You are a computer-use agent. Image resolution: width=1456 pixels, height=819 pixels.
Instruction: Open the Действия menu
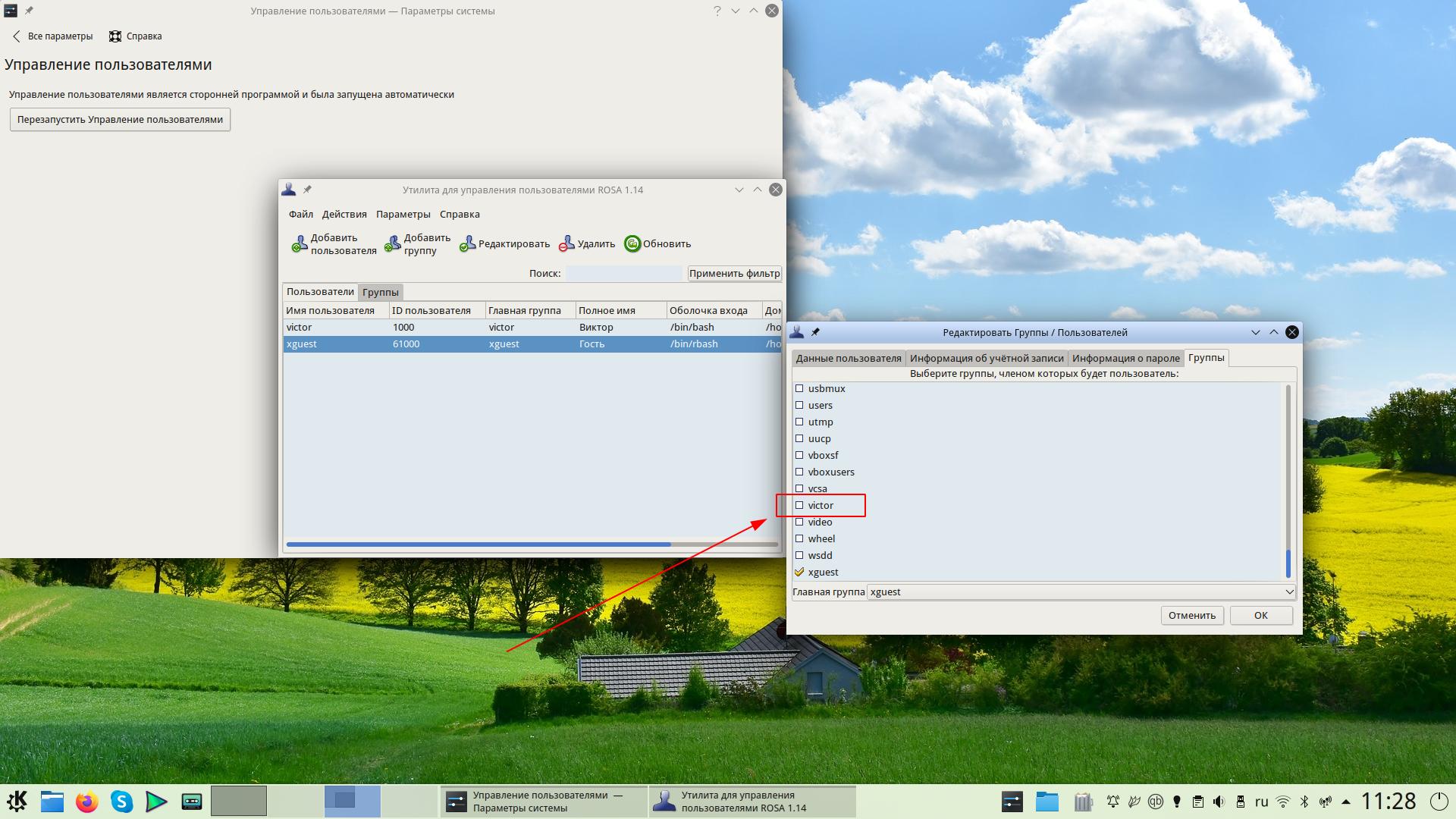pos(344,214)
